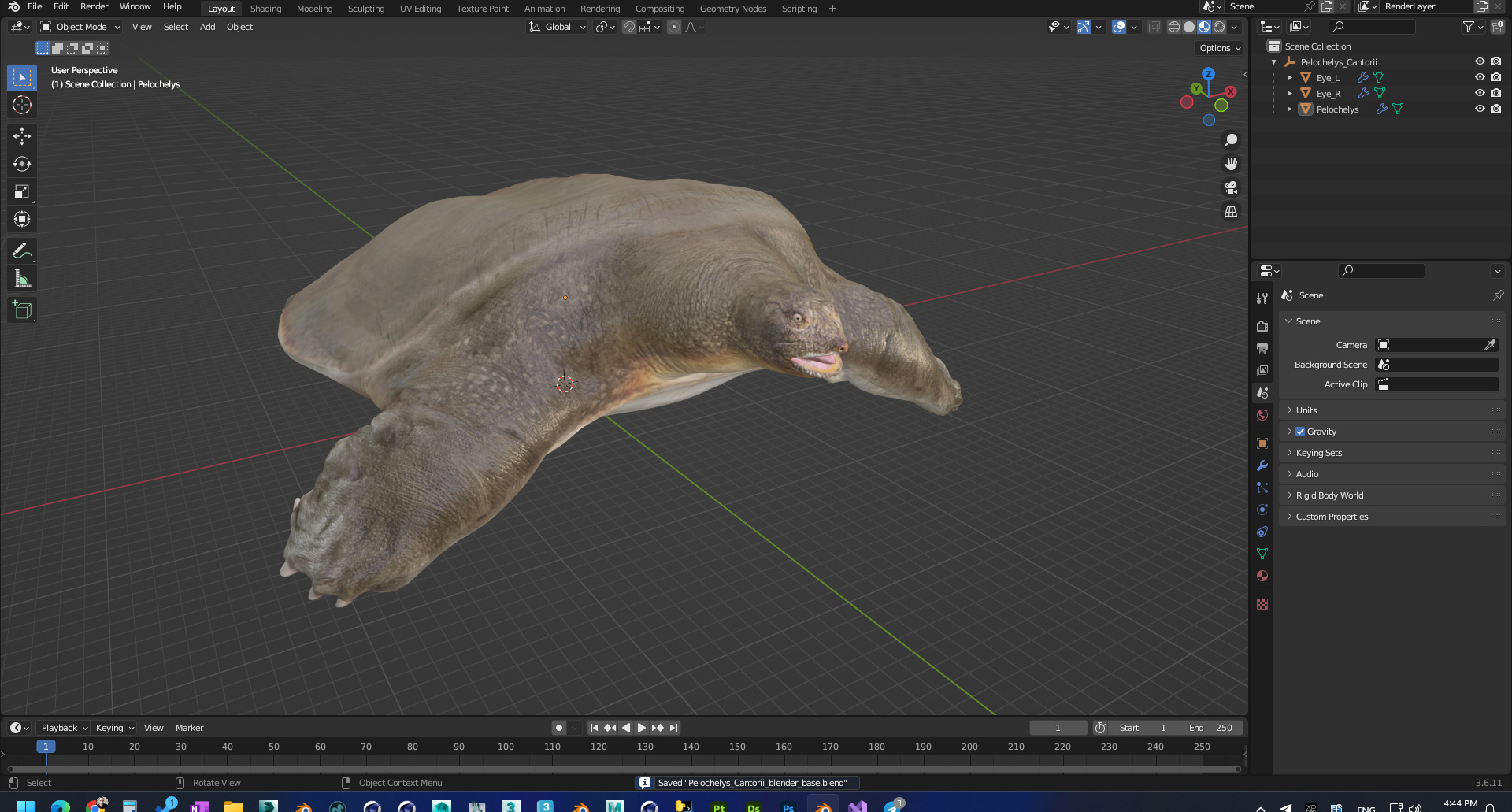Screen dimensions: 1512x812
Task: Open the Playback dropdown in timeline
Action: 64,728
